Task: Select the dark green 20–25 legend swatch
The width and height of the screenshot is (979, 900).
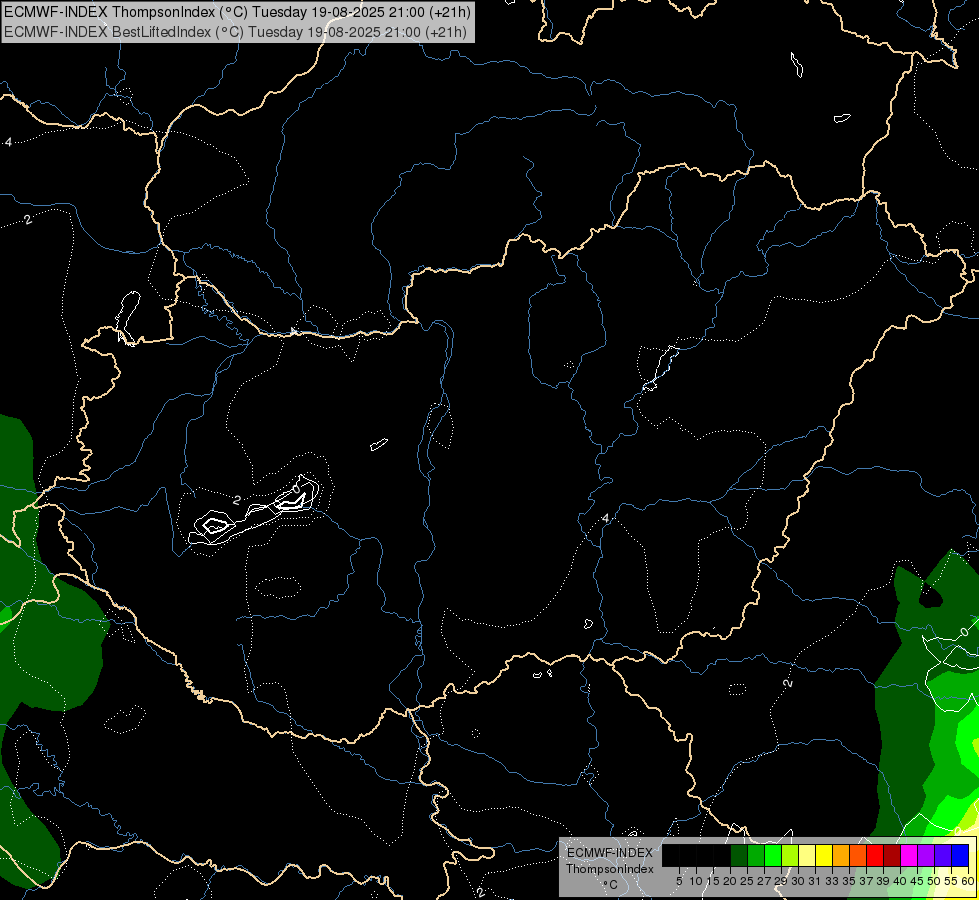Action: coord(739,855)
